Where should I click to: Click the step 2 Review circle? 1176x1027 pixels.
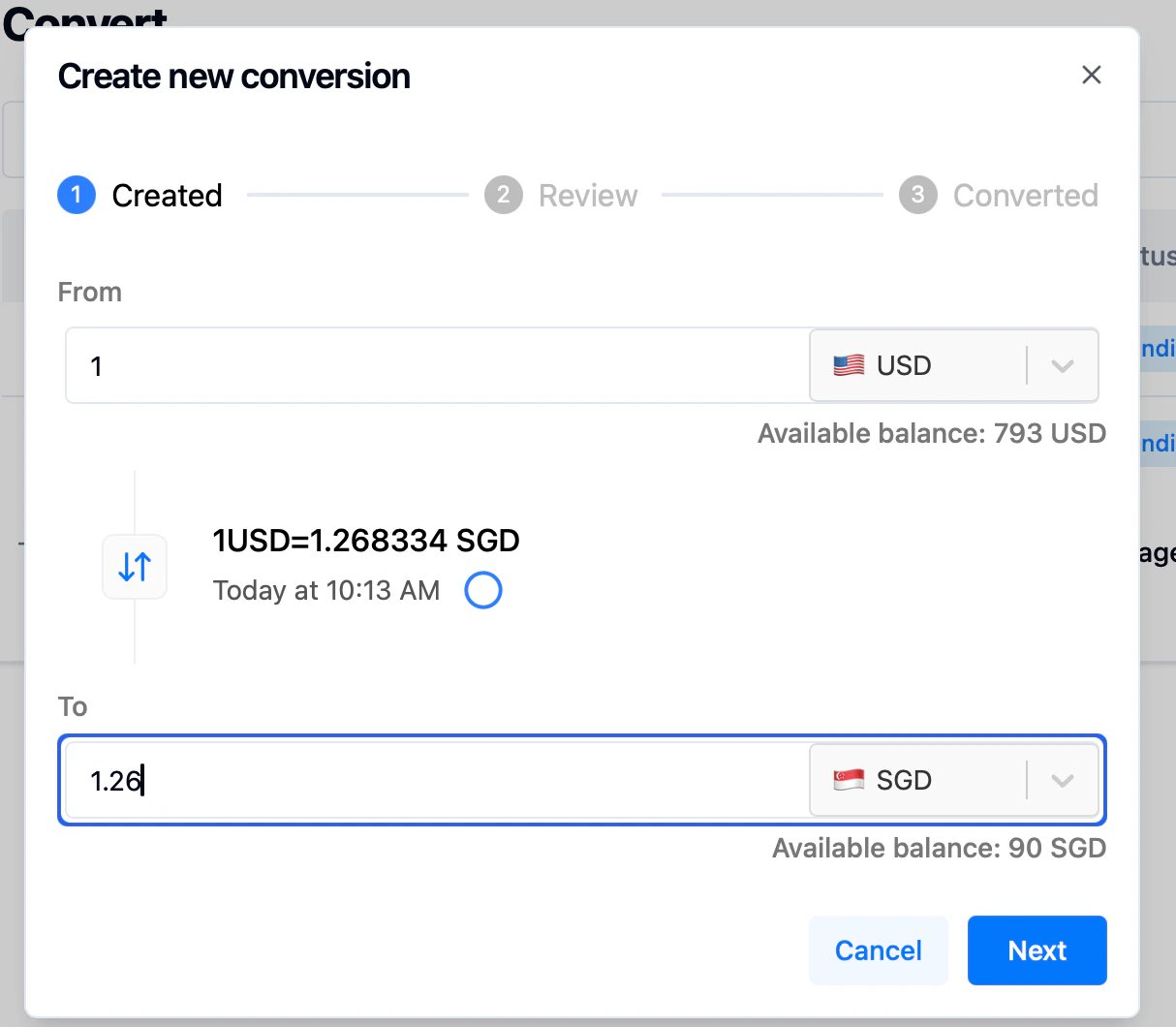point(504,195)
